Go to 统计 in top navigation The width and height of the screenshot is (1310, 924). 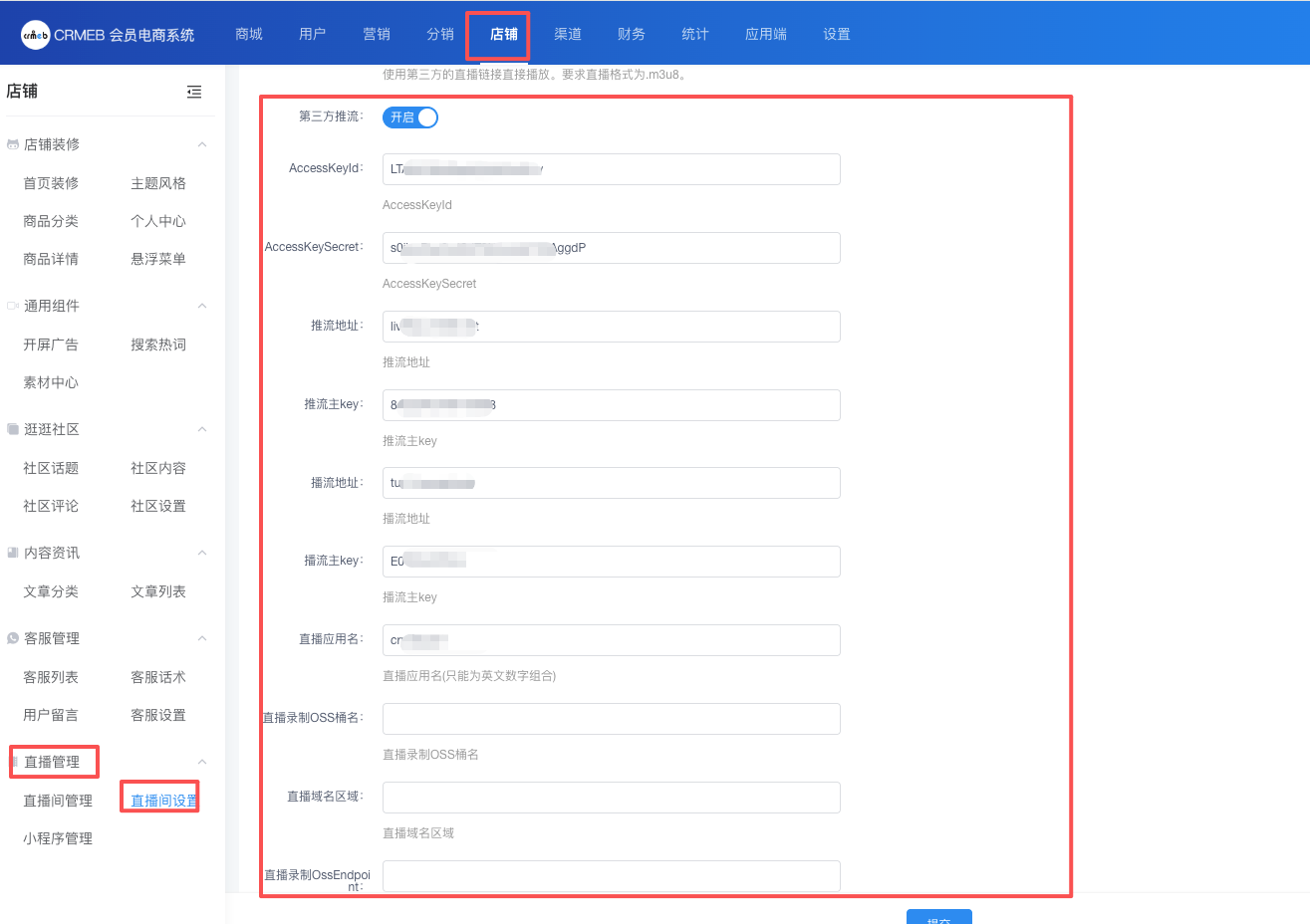[695, 34]
